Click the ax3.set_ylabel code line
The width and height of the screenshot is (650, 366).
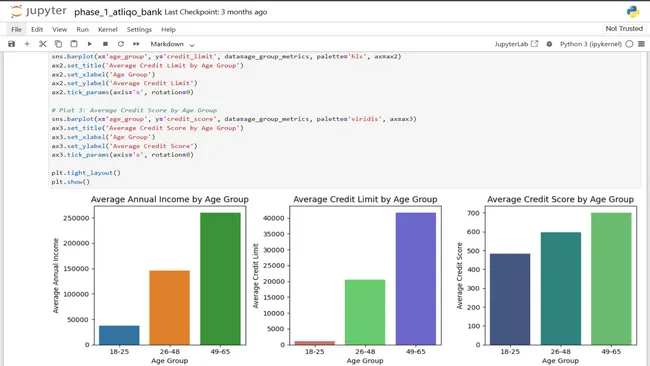pos(124,146)
